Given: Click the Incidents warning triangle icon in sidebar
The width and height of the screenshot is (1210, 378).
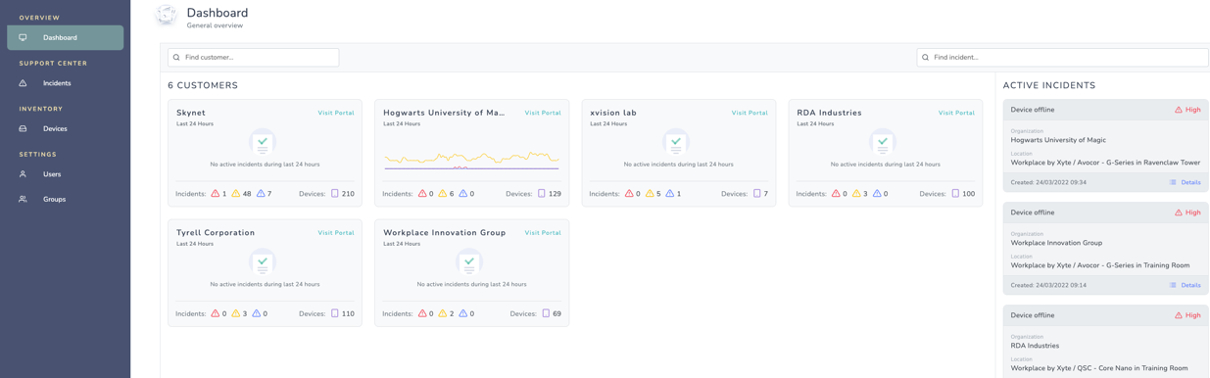Looking at the screenshot, I should click(x=23, y=83).
